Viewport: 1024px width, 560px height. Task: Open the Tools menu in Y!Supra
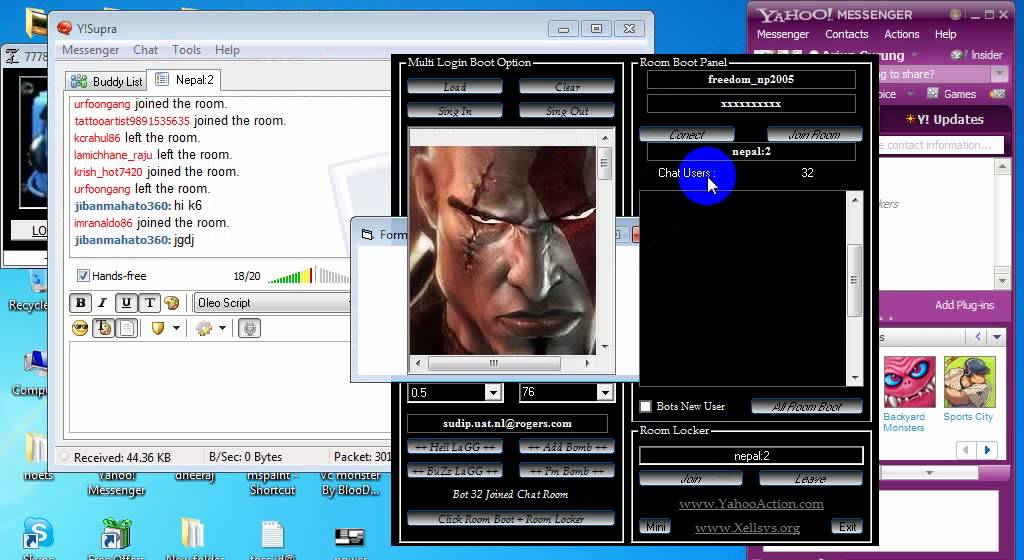click(186, 50)
